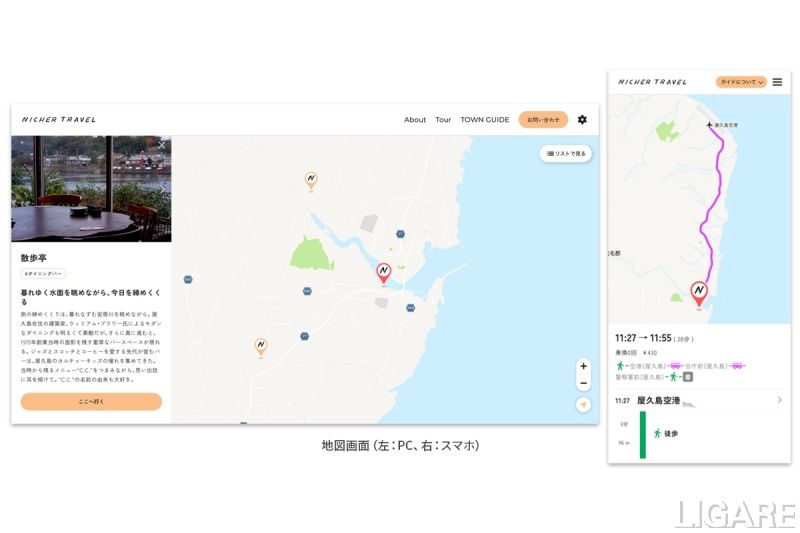Switch to list view with リストで見る
The image size is (800, 533).
566,153
